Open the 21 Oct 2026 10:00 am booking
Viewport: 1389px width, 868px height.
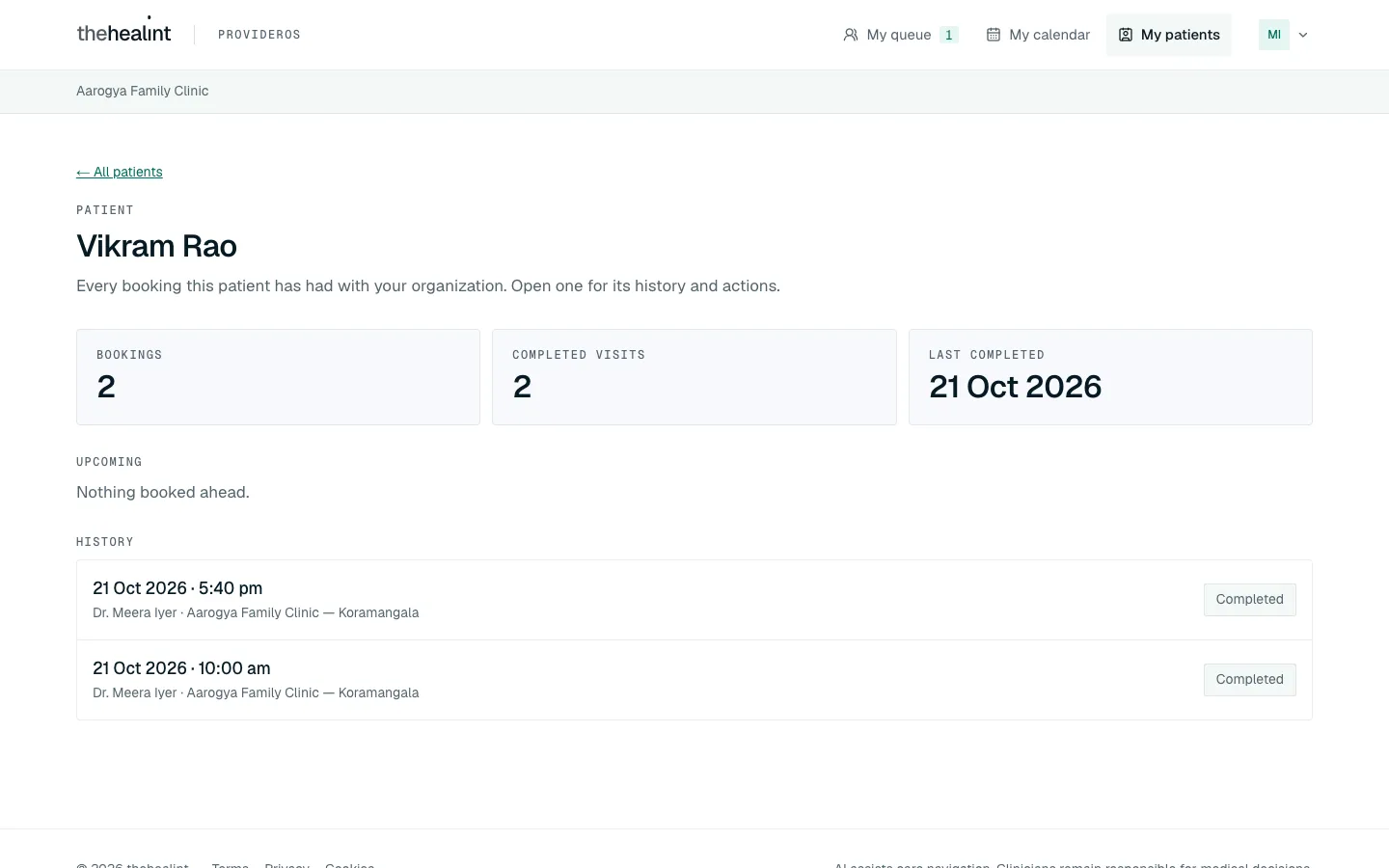coord(694,680)
